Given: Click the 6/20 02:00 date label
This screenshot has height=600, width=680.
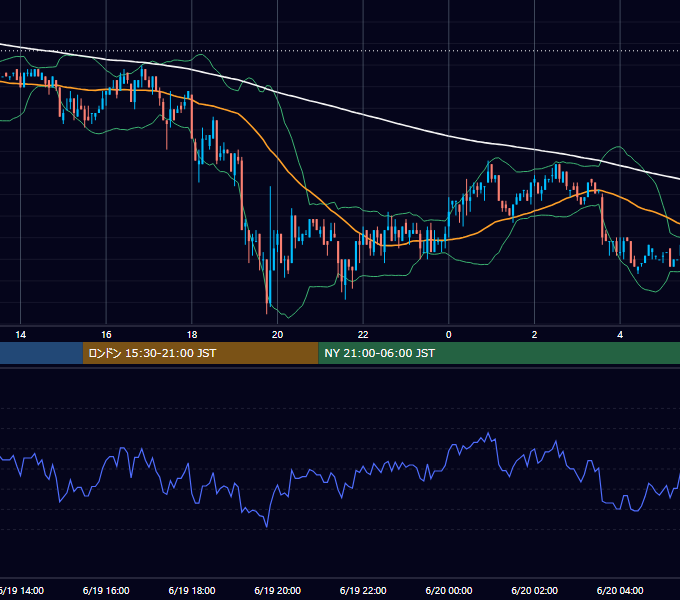Looking at the screenshot, I should click(534, 590).
